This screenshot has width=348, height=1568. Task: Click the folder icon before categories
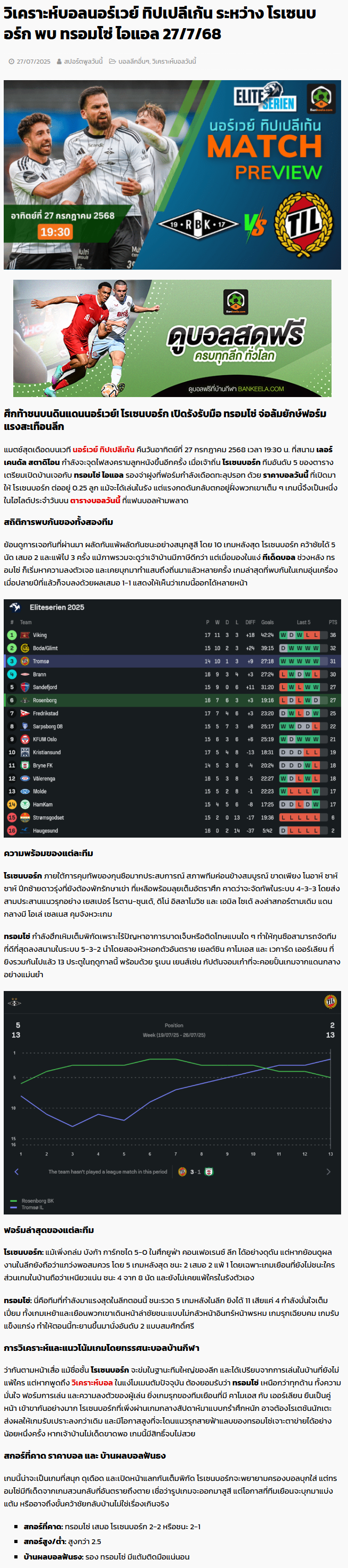pyautogui.click(x=112, y=62)
